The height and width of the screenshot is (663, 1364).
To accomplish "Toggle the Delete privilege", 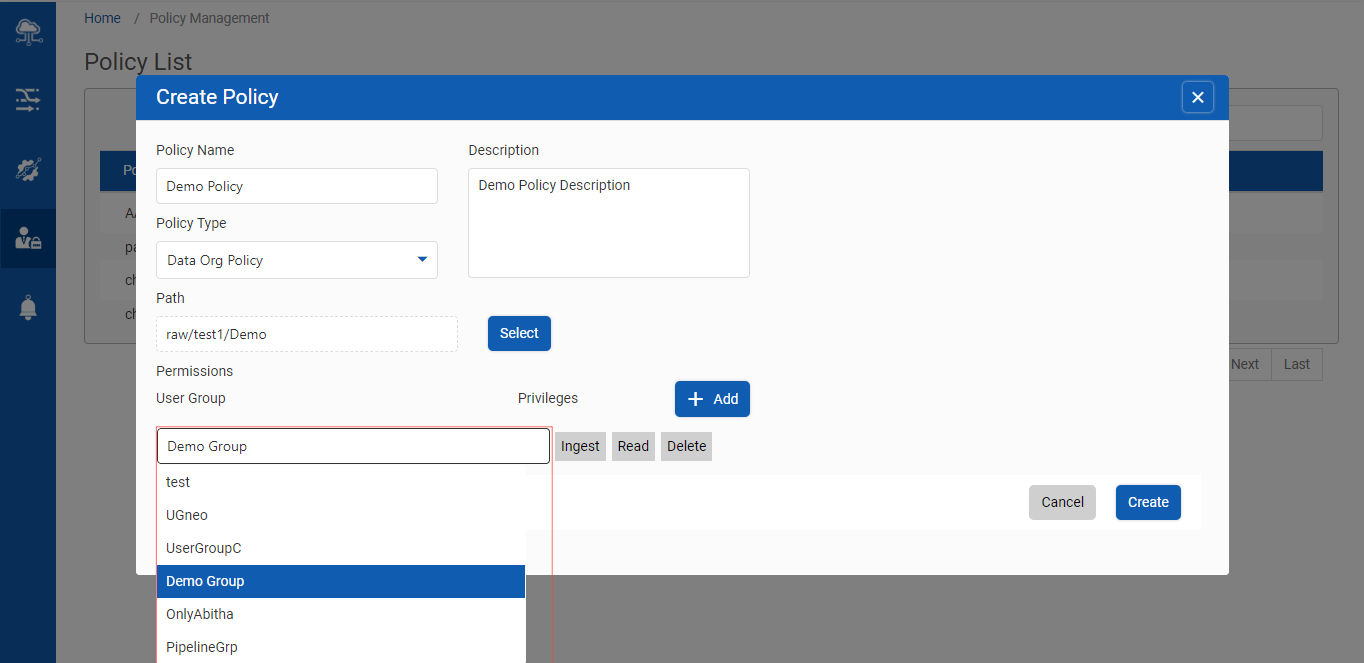I will [x=686, y=446].
